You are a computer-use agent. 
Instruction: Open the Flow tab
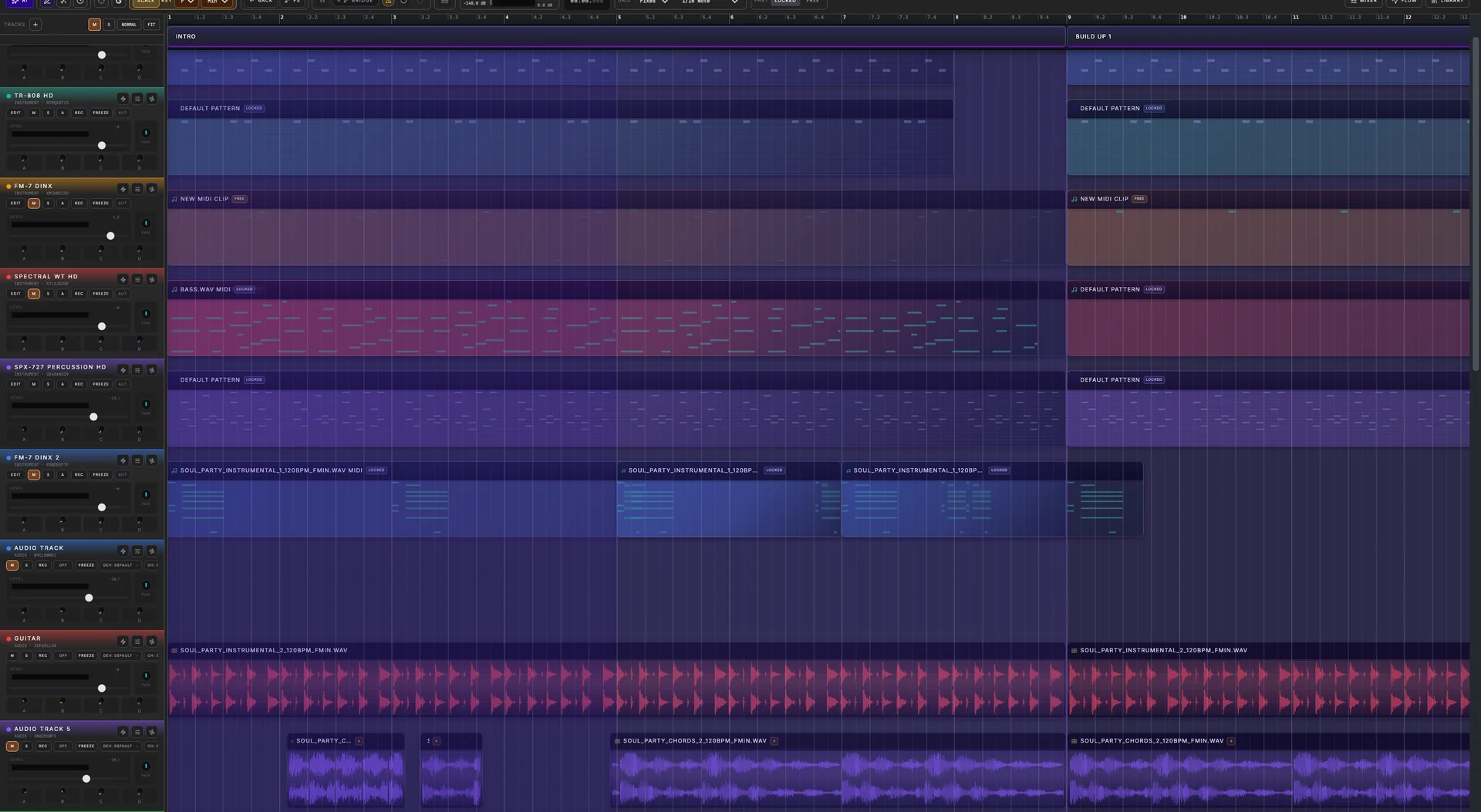(x=1405, y=2)
